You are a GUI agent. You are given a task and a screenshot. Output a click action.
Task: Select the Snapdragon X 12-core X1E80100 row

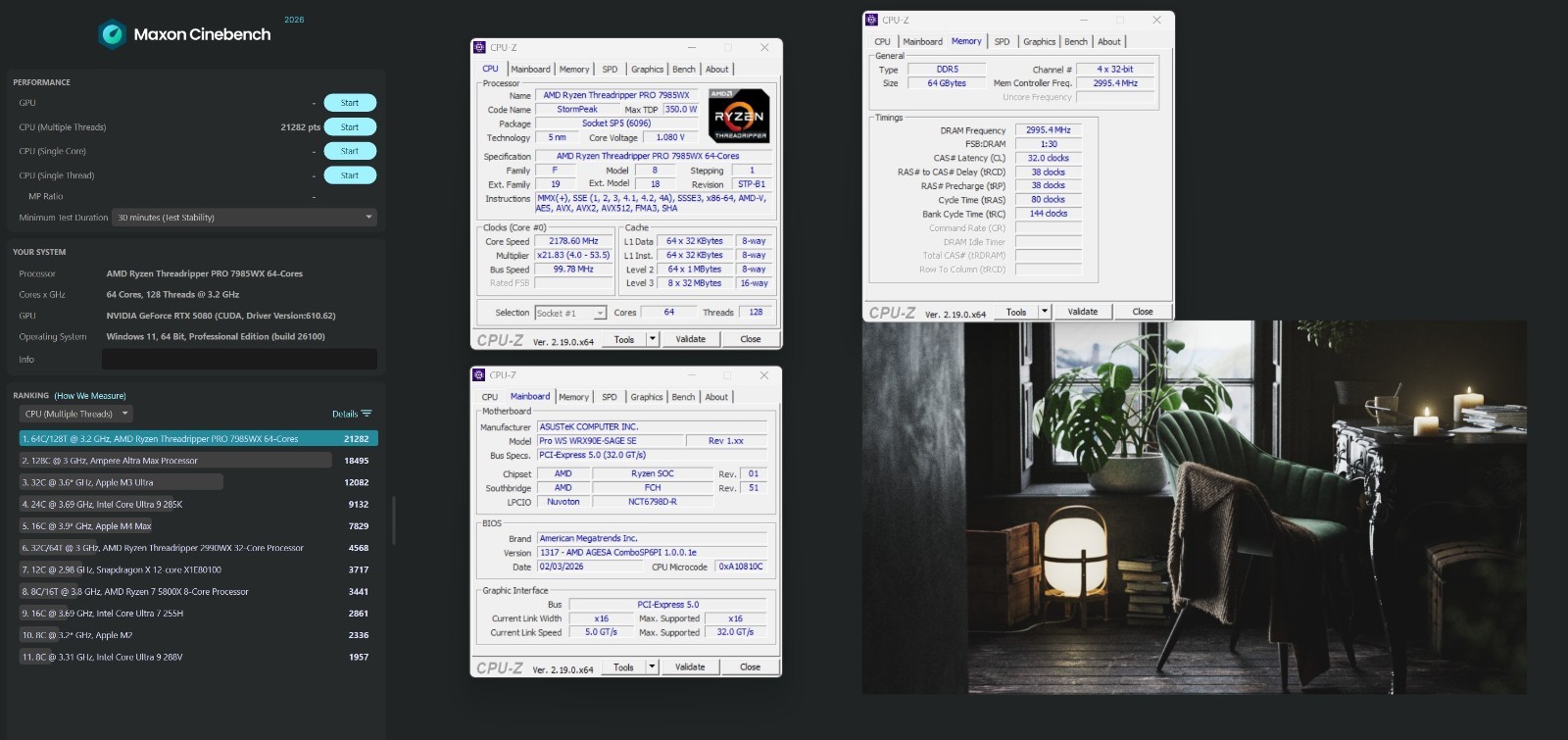point(199,569)
